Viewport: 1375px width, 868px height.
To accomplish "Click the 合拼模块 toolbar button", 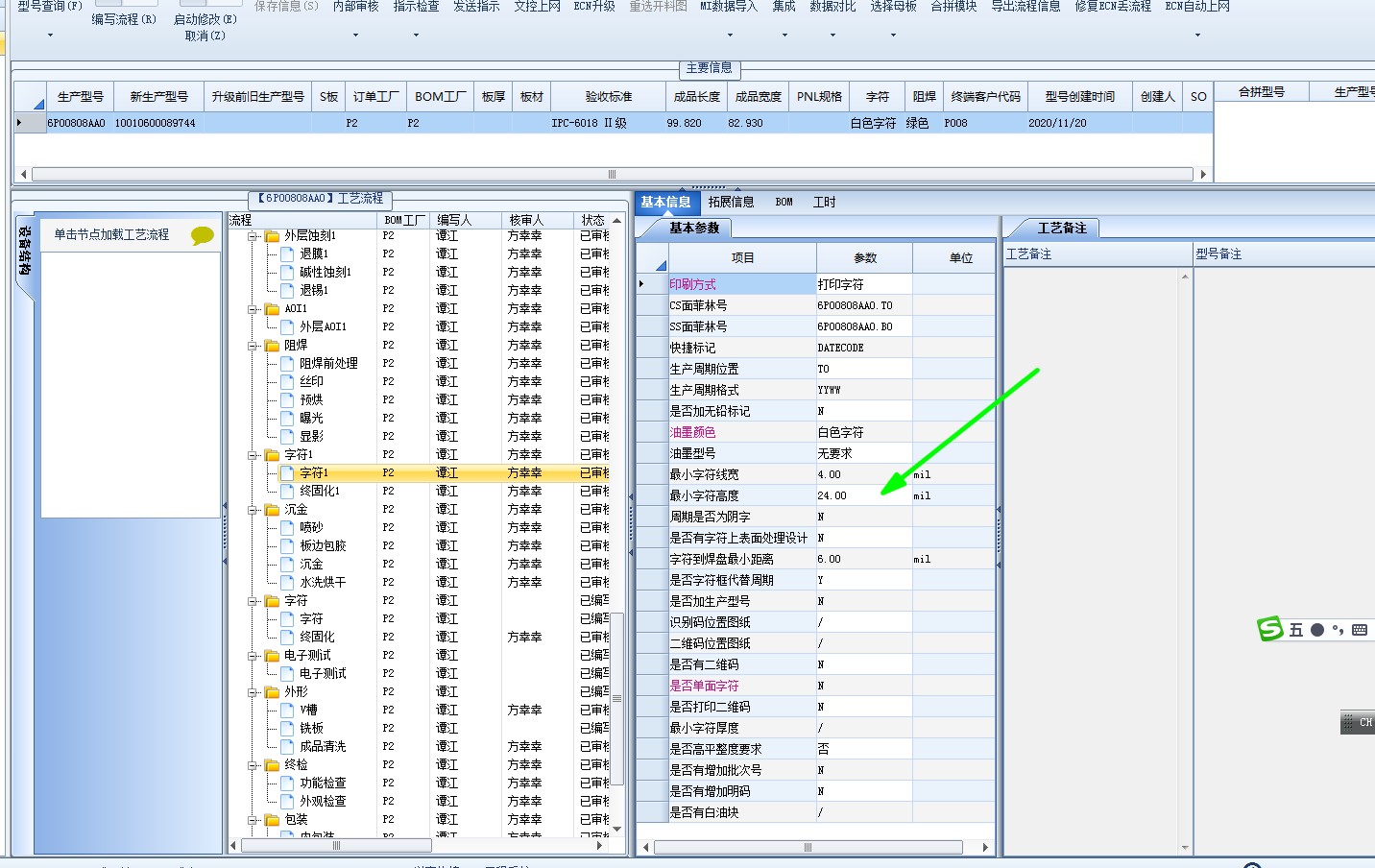I will click(x=953, y=7).
